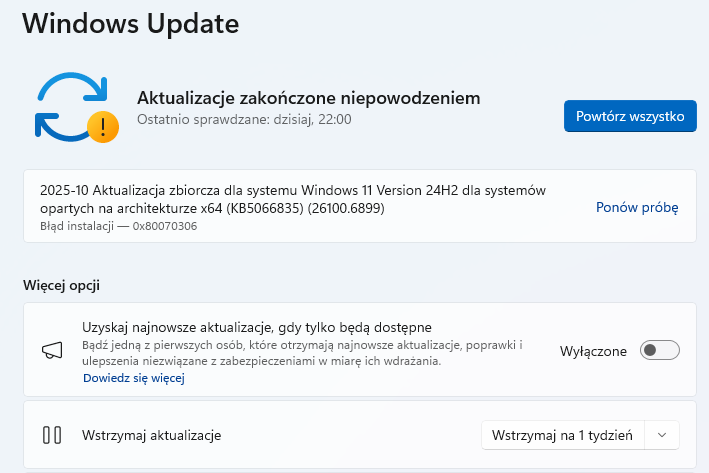Click the megaphone icon for newest updates
The image size is (709, 473).
click(x=52, y=351)
